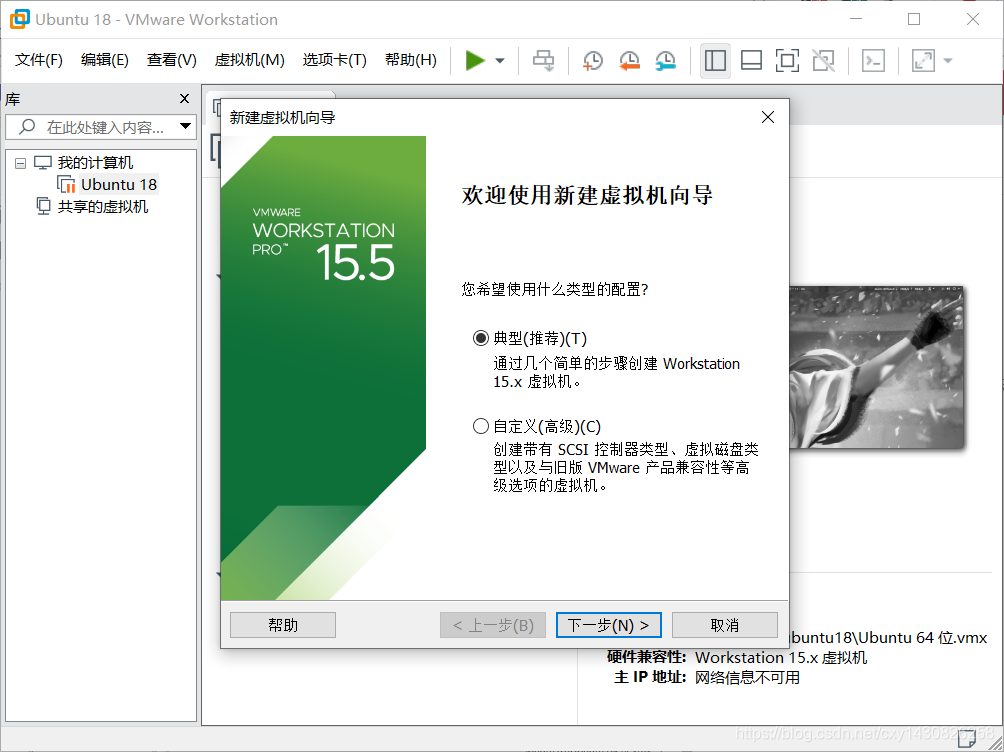This screenshot has width=1004, height=752.
Task: Revert the VM to previous snapshot
Action: coord(629,61)
